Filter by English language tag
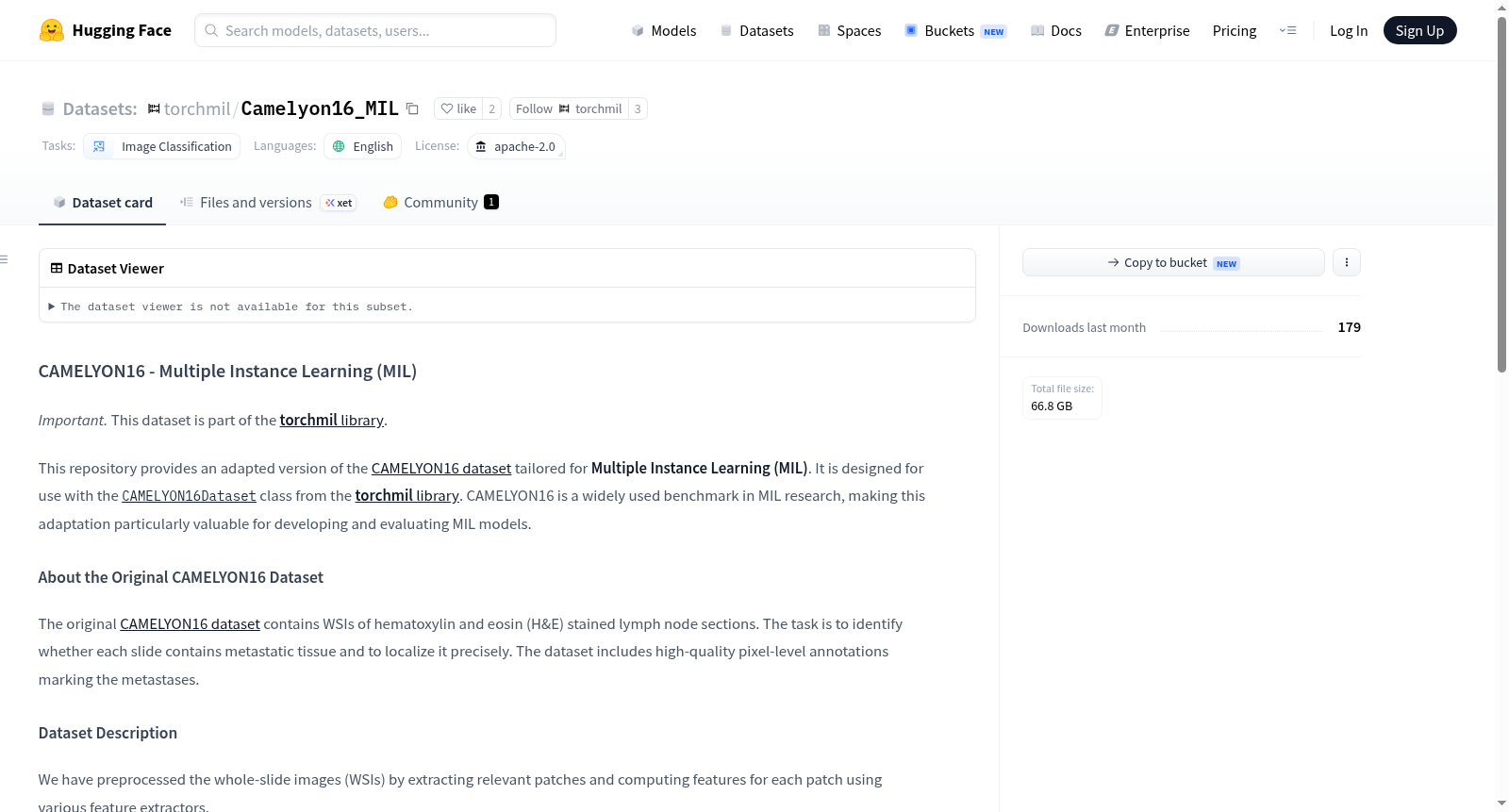The height and width of the screenshot is (812, 1509). coord(363,146)
